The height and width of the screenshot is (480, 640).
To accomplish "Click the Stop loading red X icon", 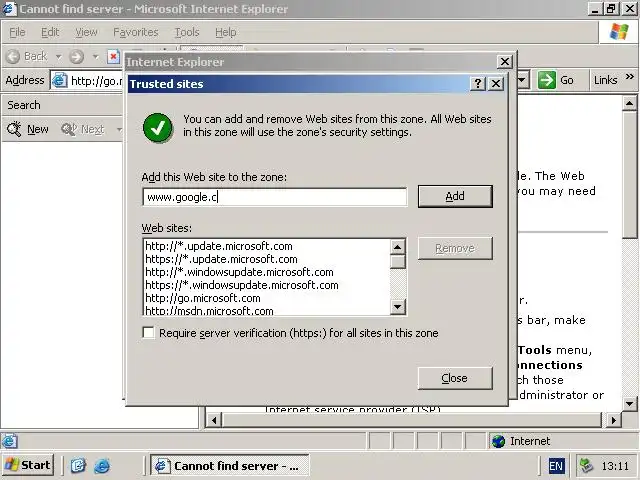I will [113, 56].
